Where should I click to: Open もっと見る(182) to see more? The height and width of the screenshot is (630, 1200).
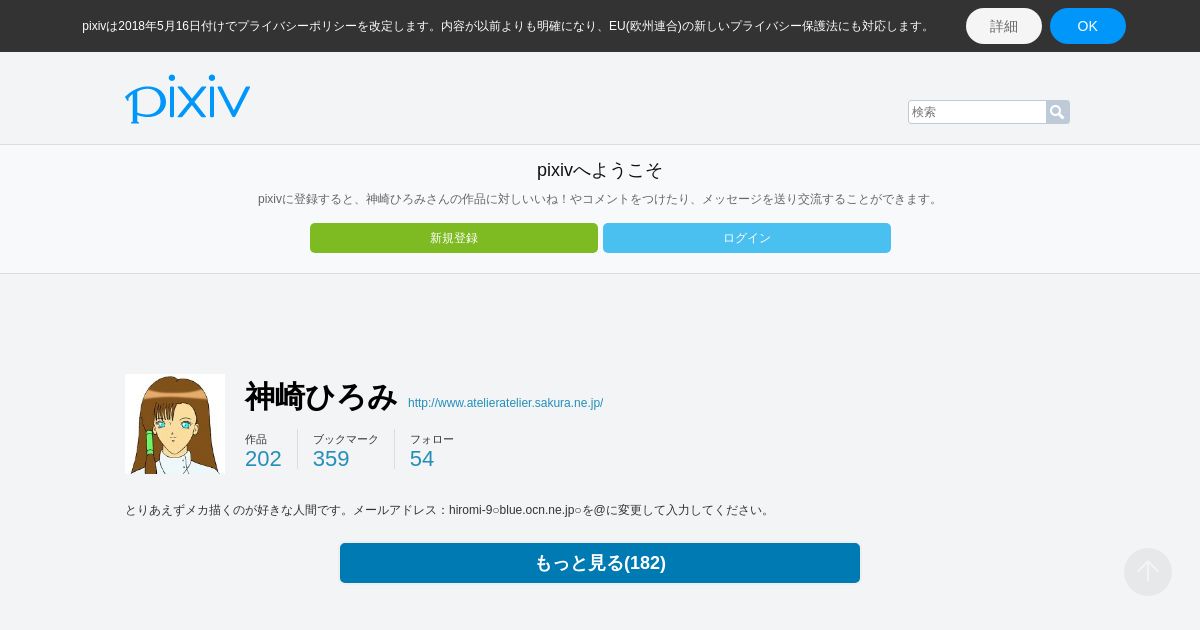click(600, 563)
